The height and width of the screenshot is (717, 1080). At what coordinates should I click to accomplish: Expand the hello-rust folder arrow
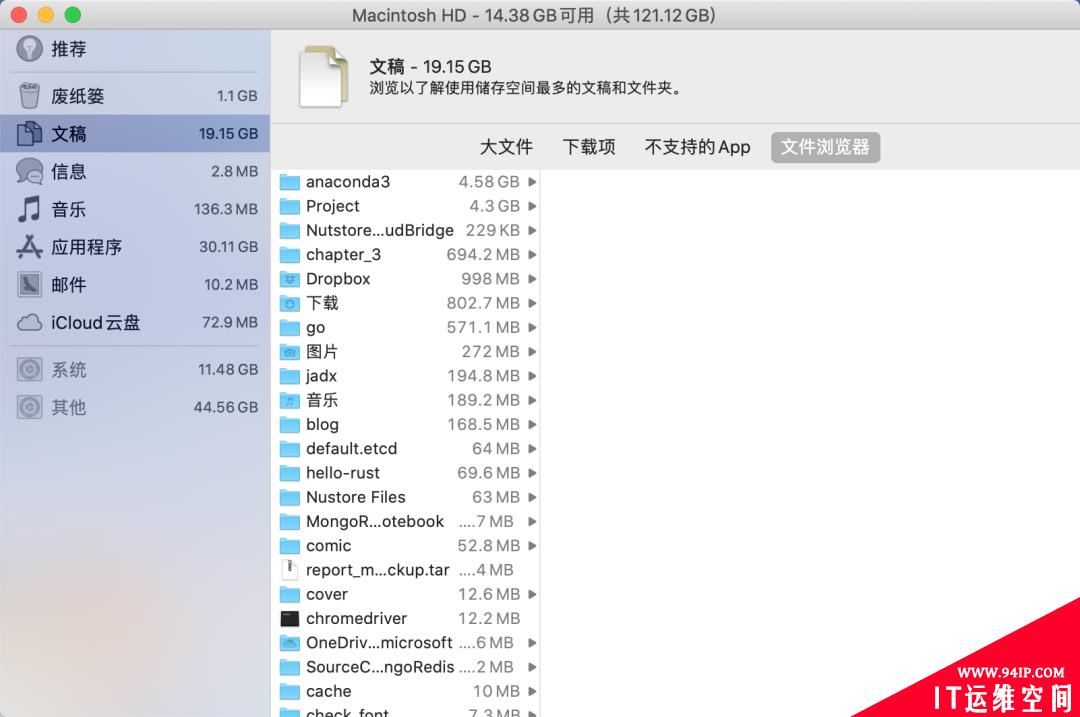(532, 473)
